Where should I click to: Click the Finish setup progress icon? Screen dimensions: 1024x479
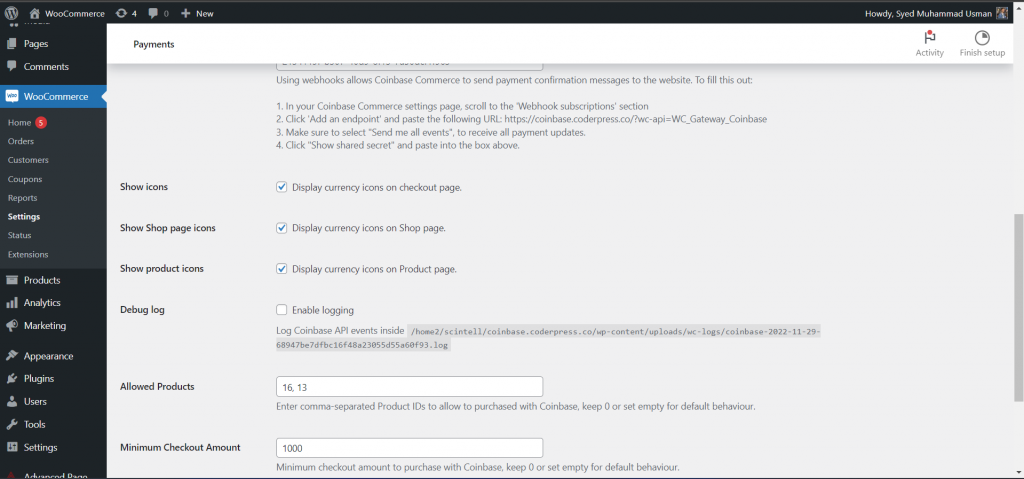[981, 38]
